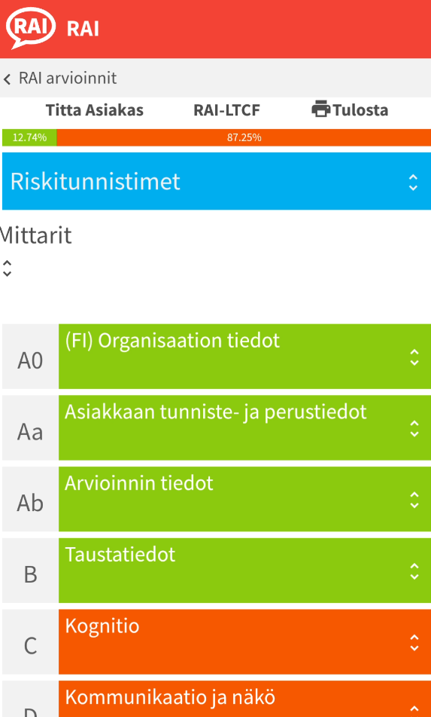This screenshot has width=431, height=717.
Task: Click the up-down arrows on Kognitio
Action: (414, 642)
